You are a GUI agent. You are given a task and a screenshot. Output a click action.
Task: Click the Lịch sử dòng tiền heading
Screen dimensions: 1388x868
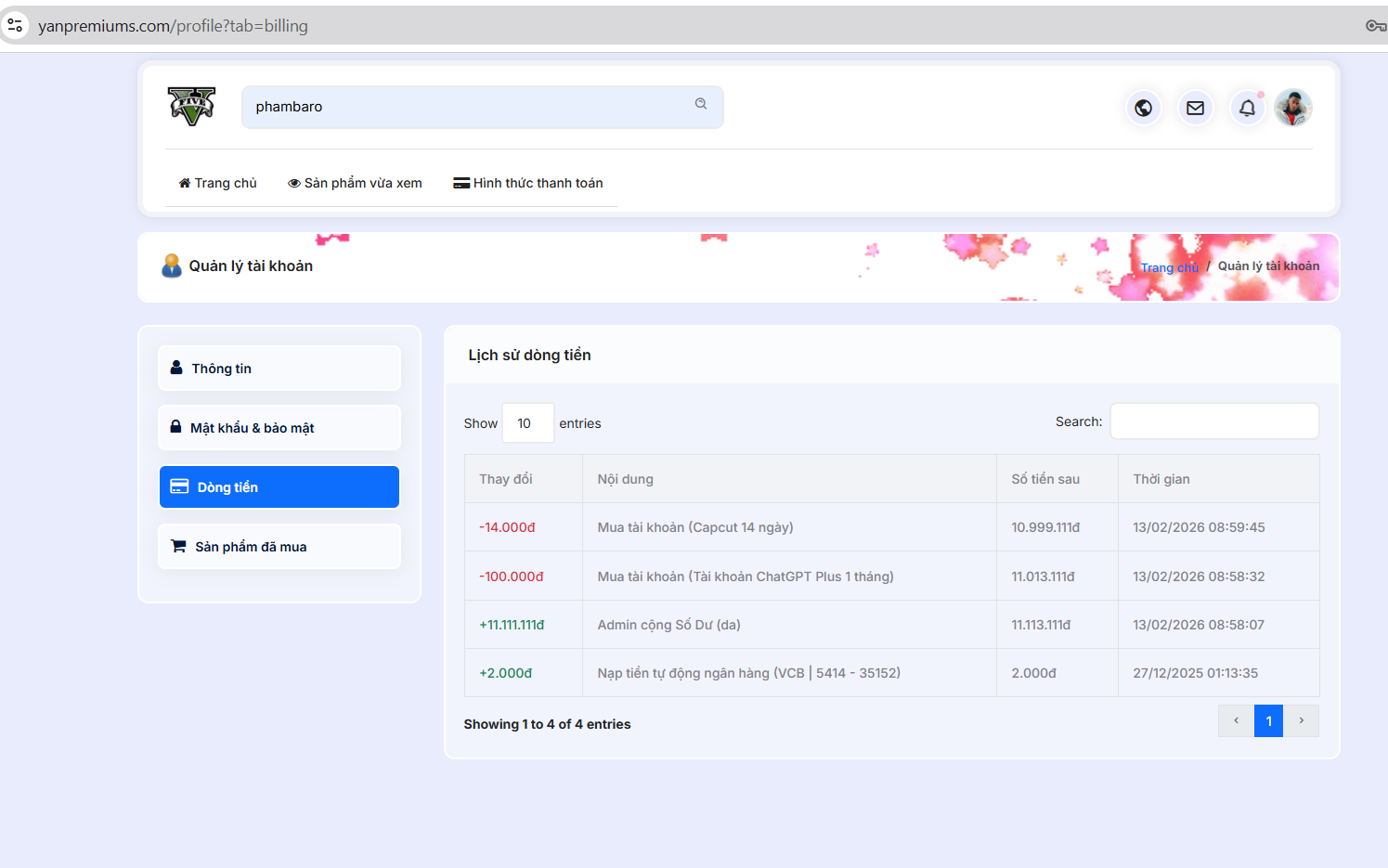pos(529,355)
